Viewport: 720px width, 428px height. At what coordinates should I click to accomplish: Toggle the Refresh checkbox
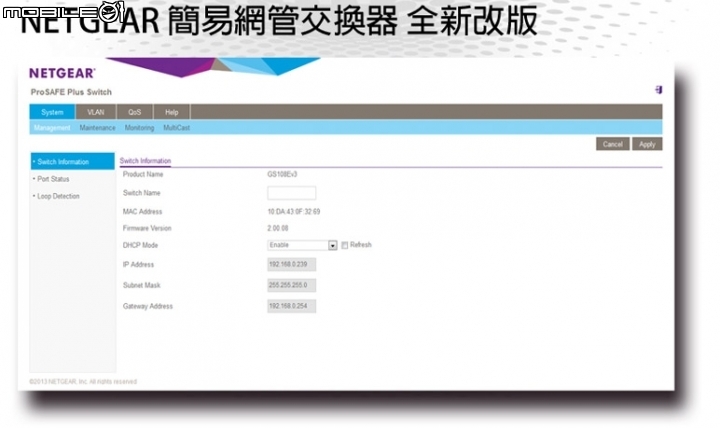pos(345,246)
